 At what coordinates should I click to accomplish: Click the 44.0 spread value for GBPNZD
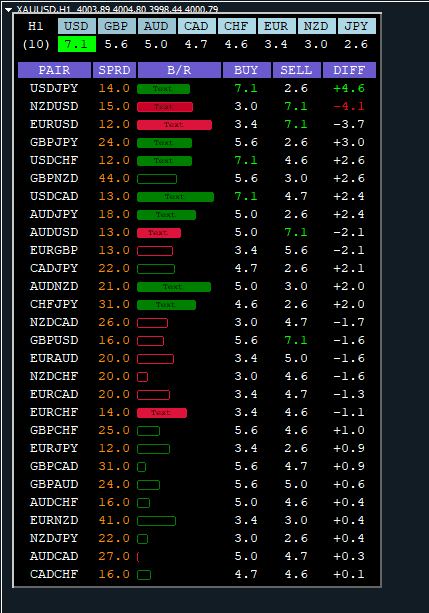tap(114, 178)
